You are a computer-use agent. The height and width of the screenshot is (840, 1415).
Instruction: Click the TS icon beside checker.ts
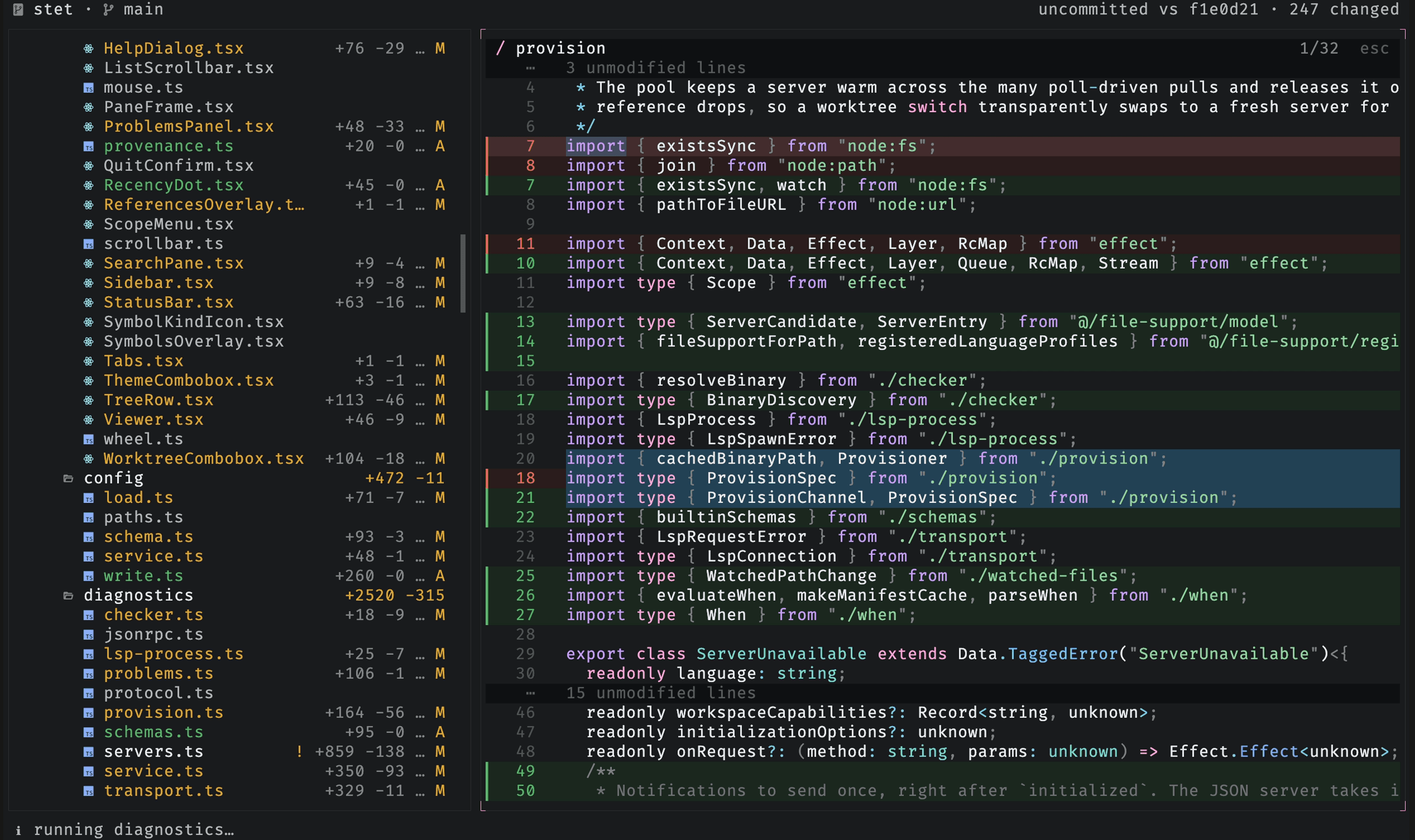pos(89,615)
